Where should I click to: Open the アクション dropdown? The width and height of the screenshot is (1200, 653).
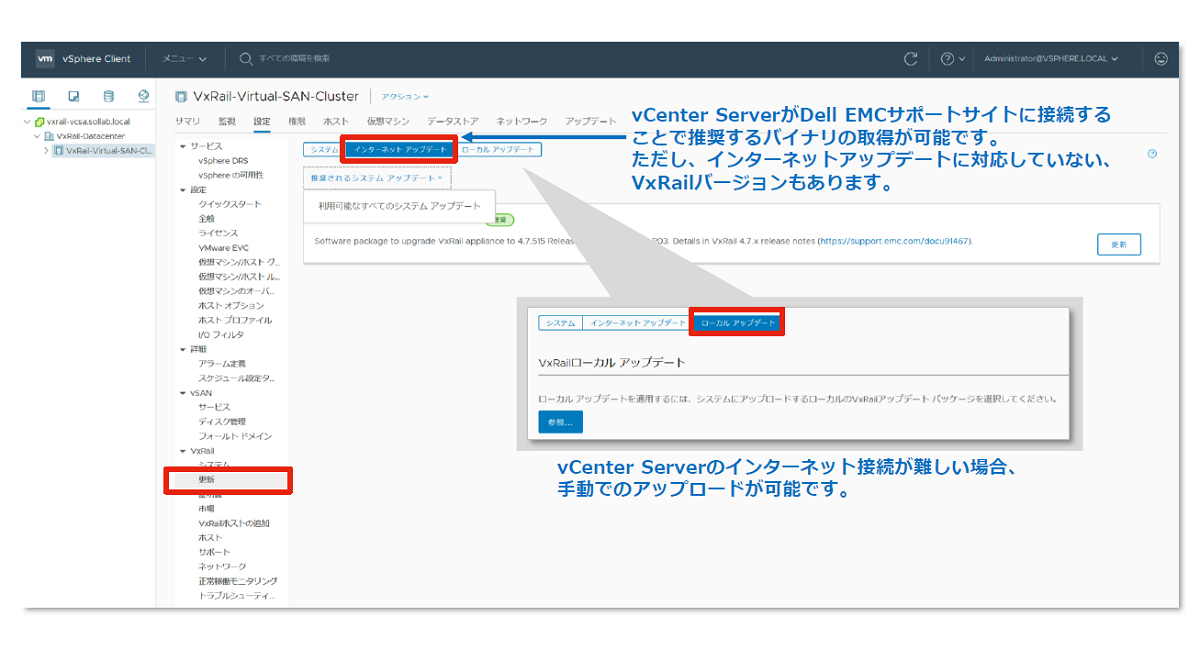405,96
